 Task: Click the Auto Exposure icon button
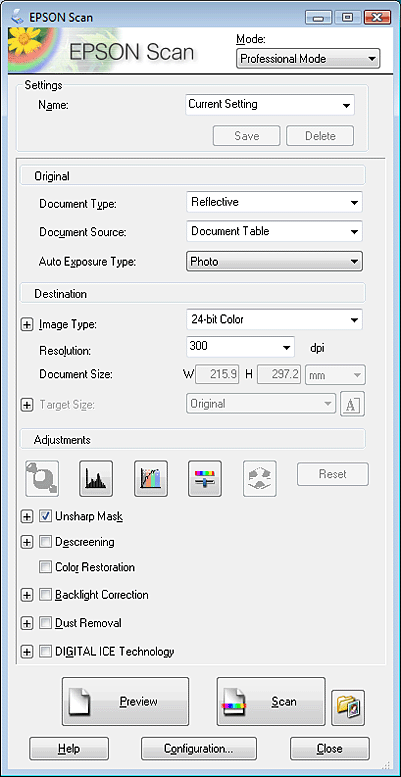point(42,479)
